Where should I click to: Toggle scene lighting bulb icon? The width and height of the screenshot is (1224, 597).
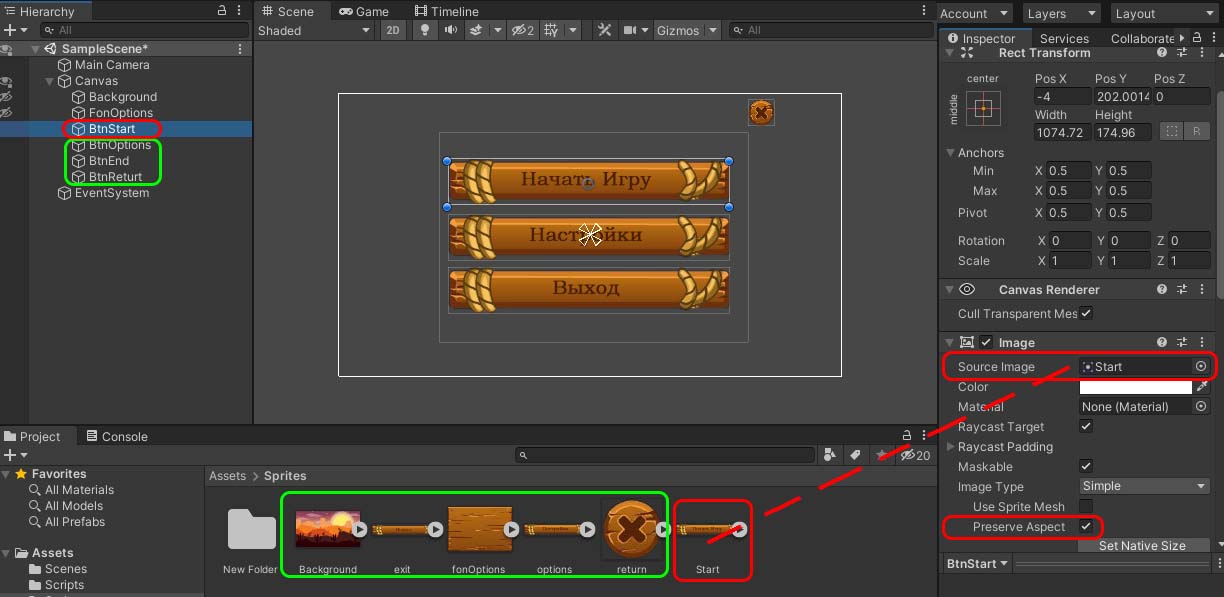[x=423, y=30]
